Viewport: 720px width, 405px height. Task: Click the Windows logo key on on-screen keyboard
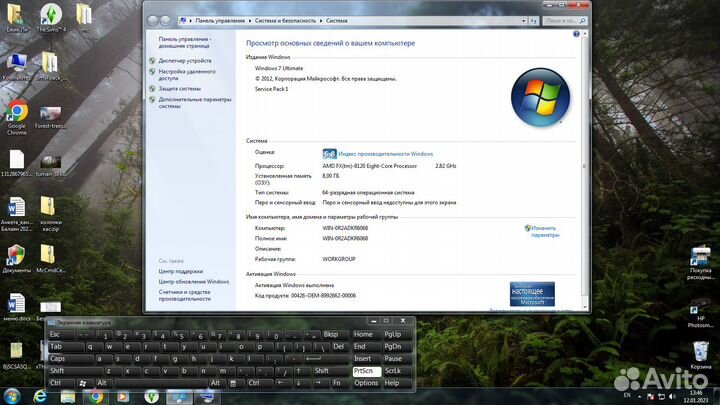[83, 383]
